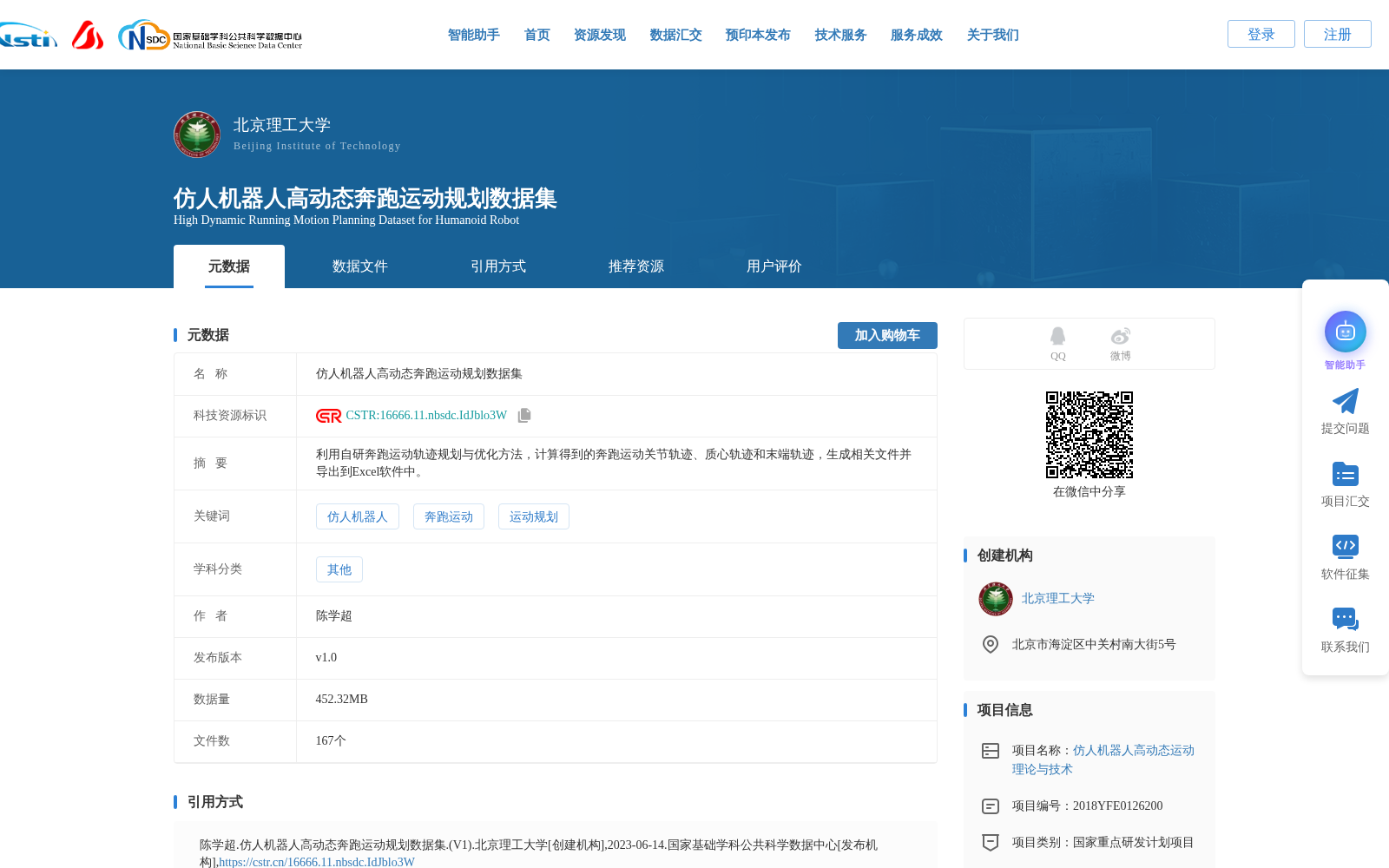The height and width of the screenshot is (868, 1389).
Task: Select the 元数据 tab
Action: click(229, 266)
